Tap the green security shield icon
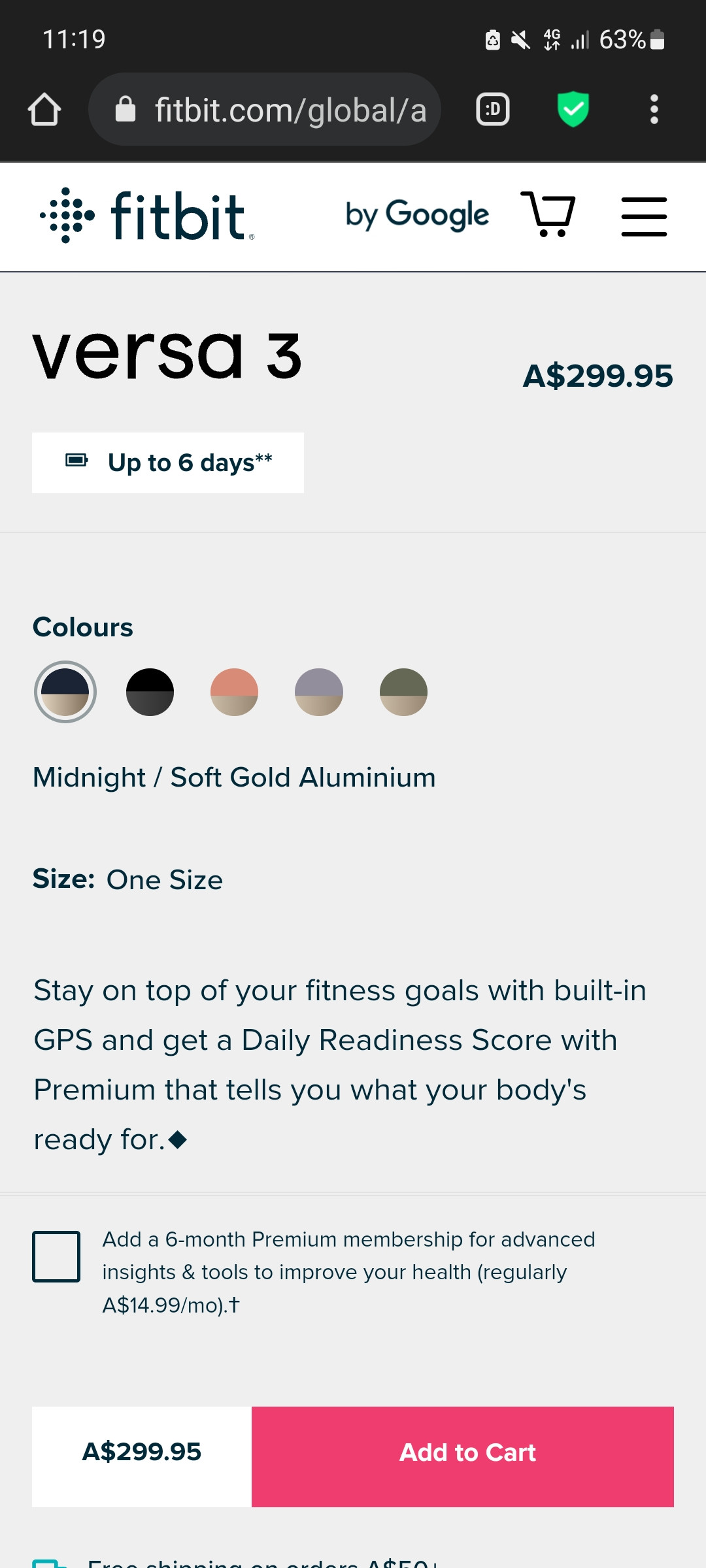This screenshot has width=706, height=1568. 573,109
